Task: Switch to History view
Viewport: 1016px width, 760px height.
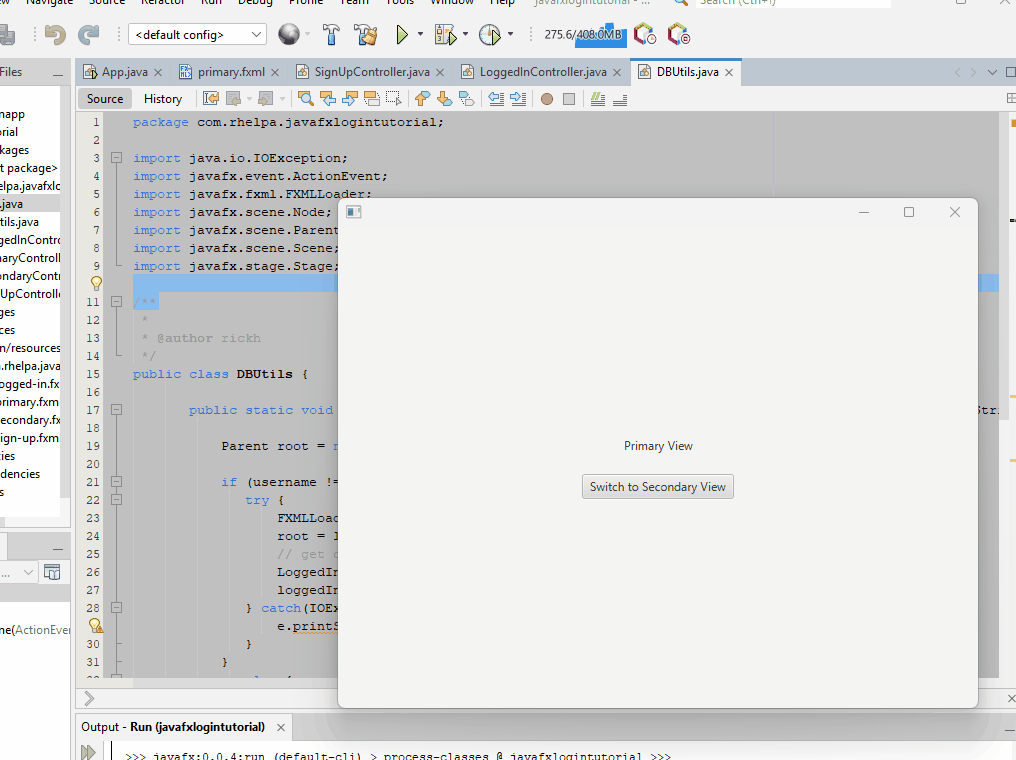Action: (x=163, y=98)
